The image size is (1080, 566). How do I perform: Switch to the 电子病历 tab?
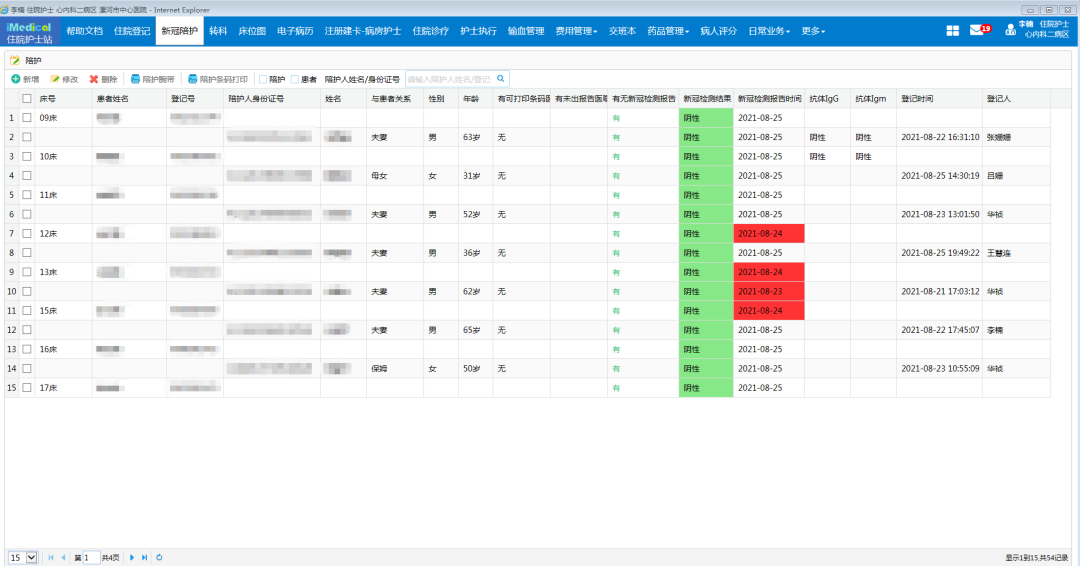pos(295,31)
